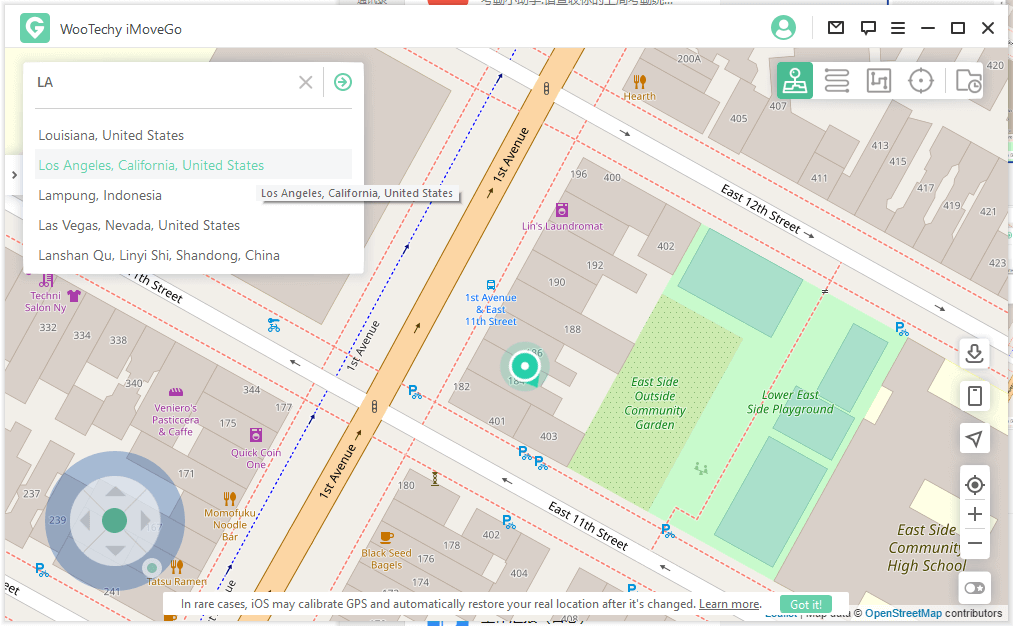
Task: Open saved history records folder icon
Action: (x=967, y=81)
